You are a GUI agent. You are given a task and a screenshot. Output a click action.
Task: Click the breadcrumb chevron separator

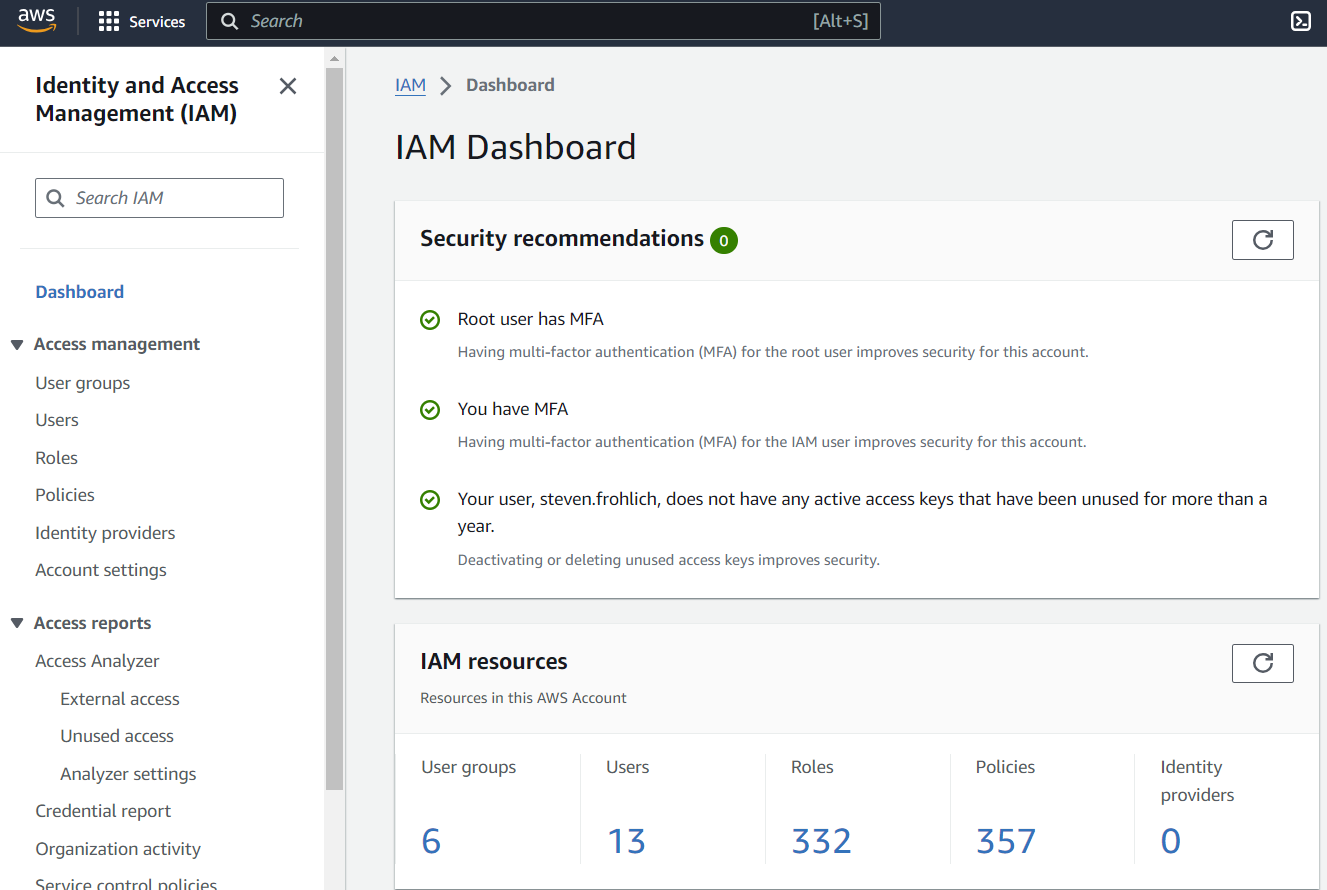coord(446,86)
